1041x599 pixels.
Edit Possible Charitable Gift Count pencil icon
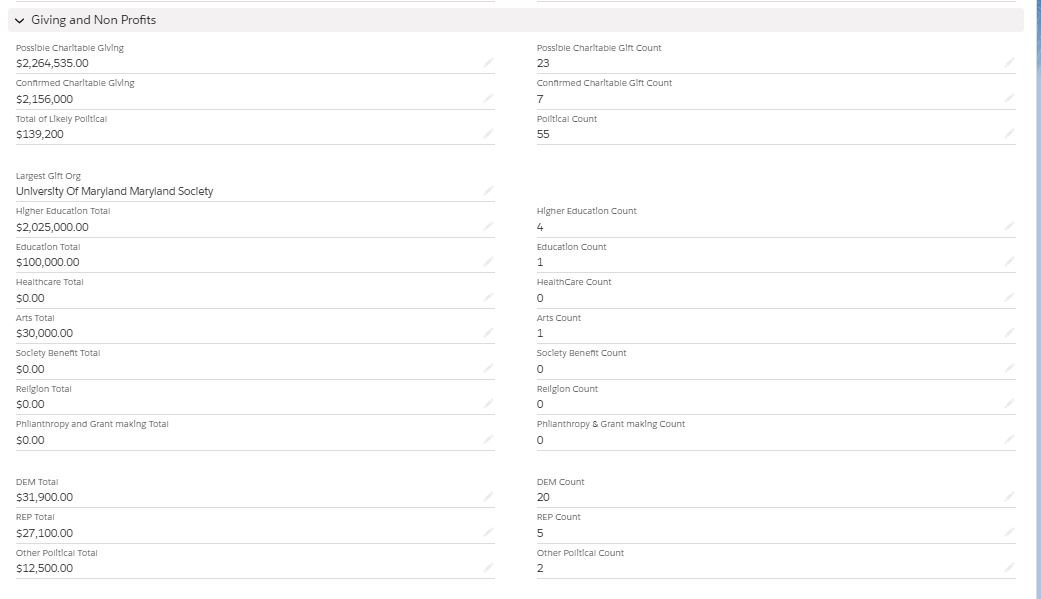pos(1009,63)
